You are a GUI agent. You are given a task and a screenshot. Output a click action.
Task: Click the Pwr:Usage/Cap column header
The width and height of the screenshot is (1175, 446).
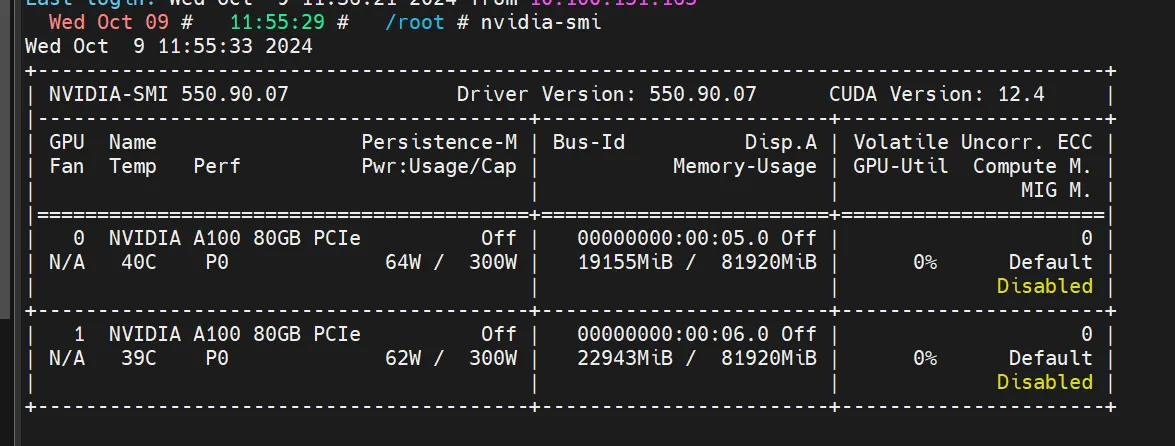pyautogui.click(x=439, y=166)
